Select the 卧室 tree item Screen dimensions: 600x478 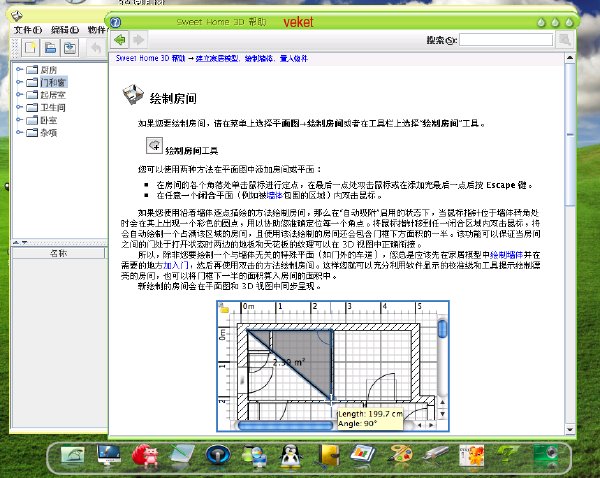[x=49, y=120]
